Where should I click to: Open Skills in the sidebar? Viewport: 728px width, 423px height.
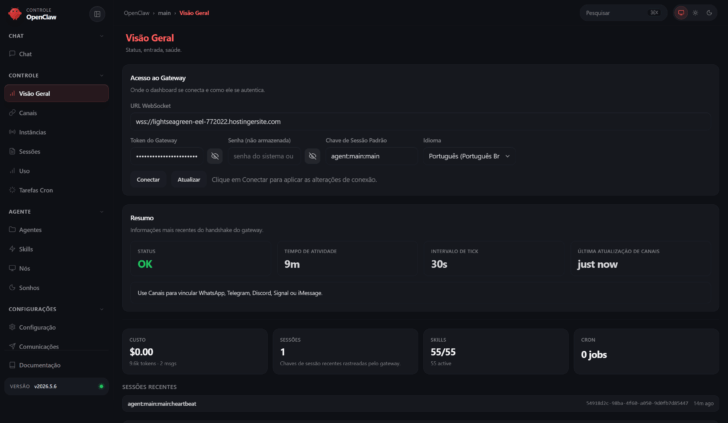click(x=56, y=249)
